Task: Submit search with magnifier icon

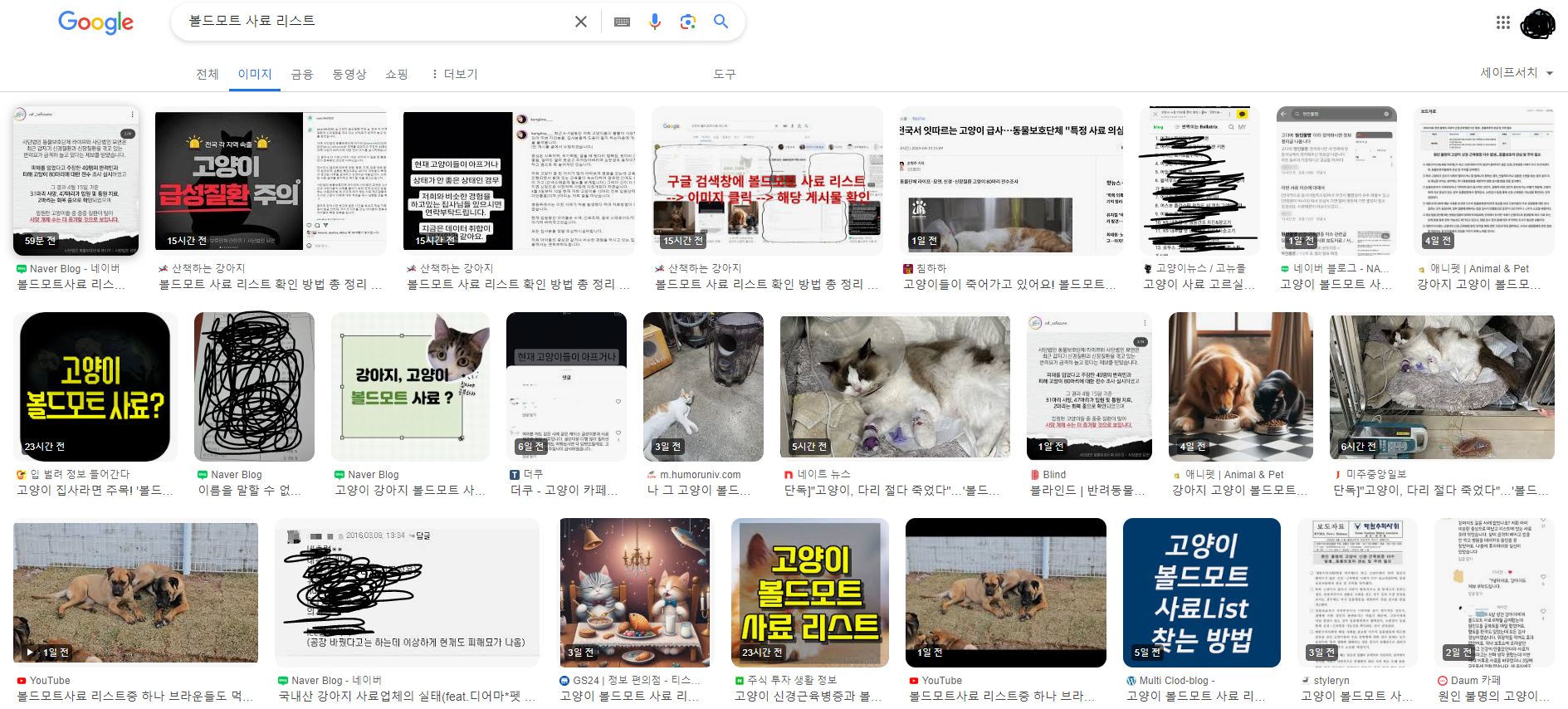Action: click(720, 22)
